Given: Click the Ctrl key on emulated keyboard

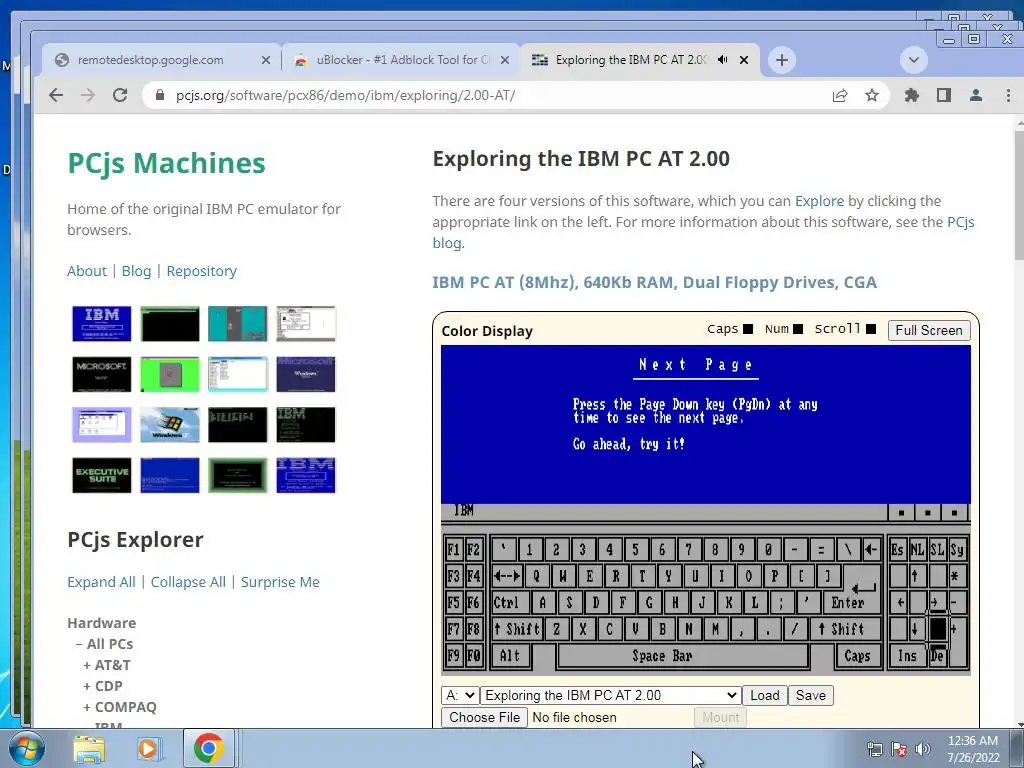Looking at the screenshot, I should pyautogui.click(x=507, y=603).
